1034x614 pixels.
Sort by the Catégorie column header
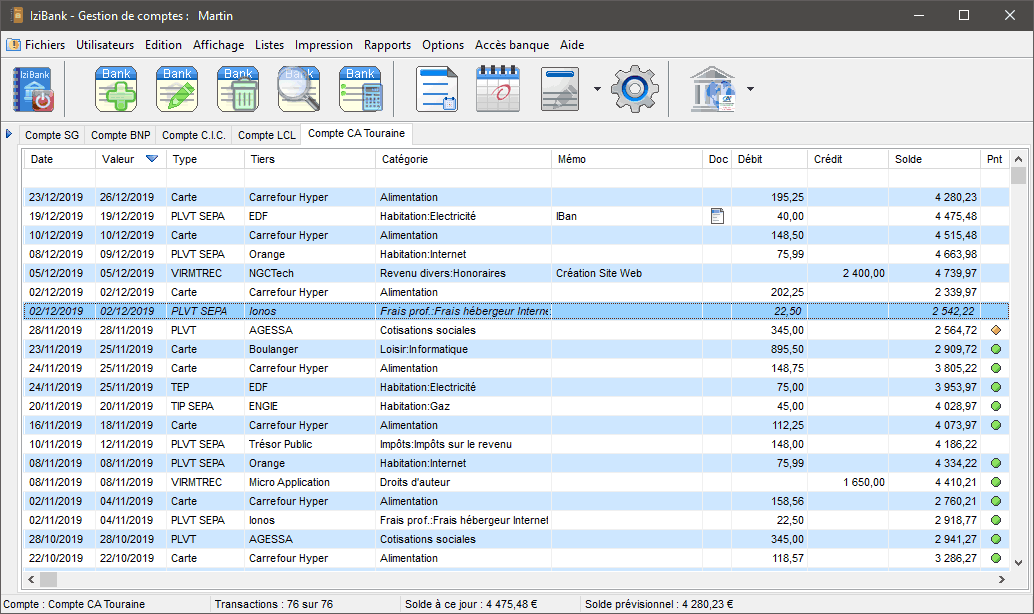(x=404, y=159)
